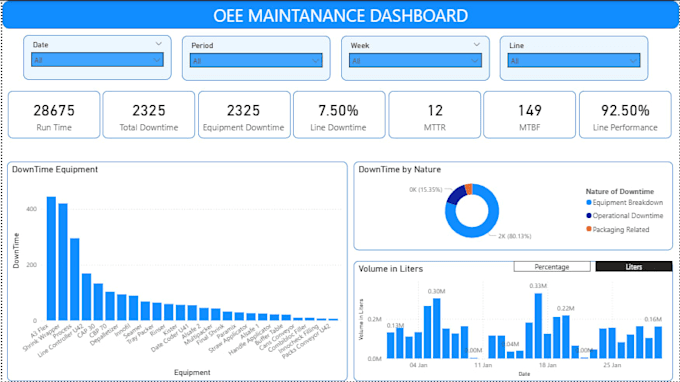Select the Shrink Wrapper downtime bar
The height and width of the screenshot is (382, 680).
(63, 262)
